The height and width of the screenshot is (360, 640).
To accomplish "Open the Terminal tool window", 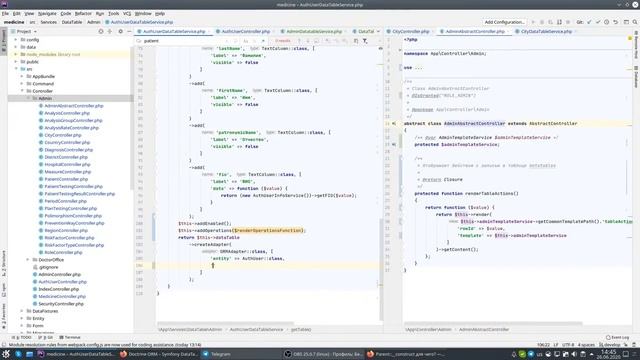I will (70, 338).
